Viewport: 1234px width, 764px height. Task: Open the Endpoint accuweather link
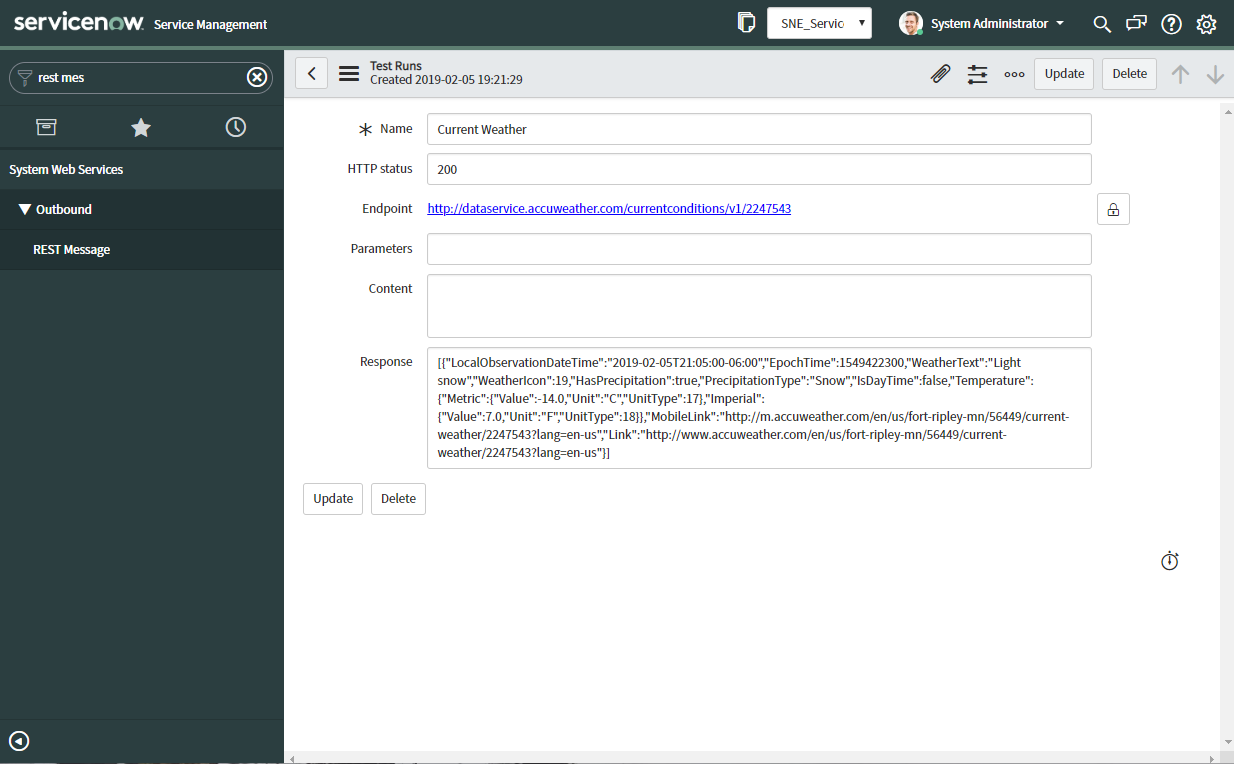pyautogui.click(x=608, y=208)
